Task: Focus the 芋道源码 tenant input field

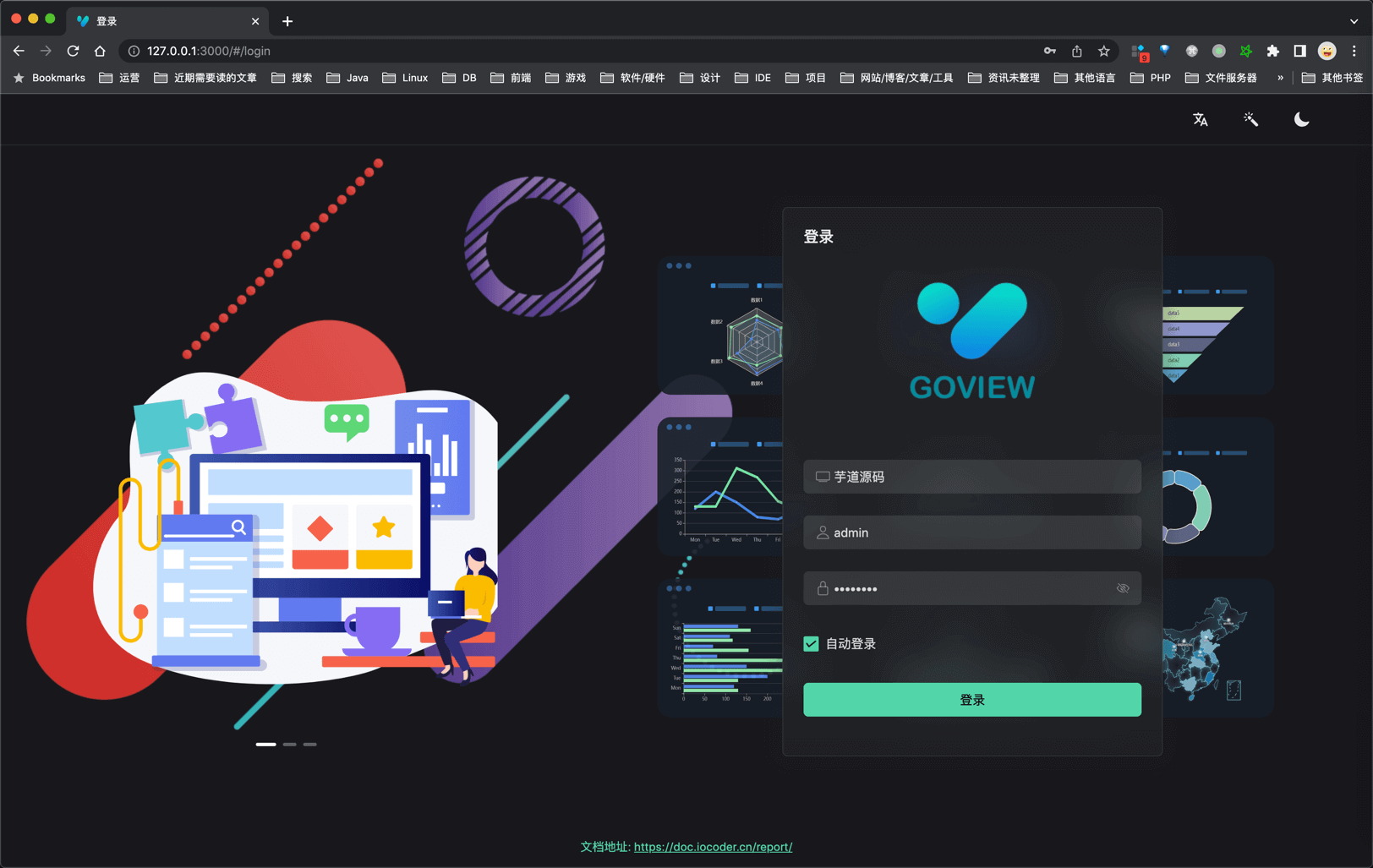Action: 972,477
